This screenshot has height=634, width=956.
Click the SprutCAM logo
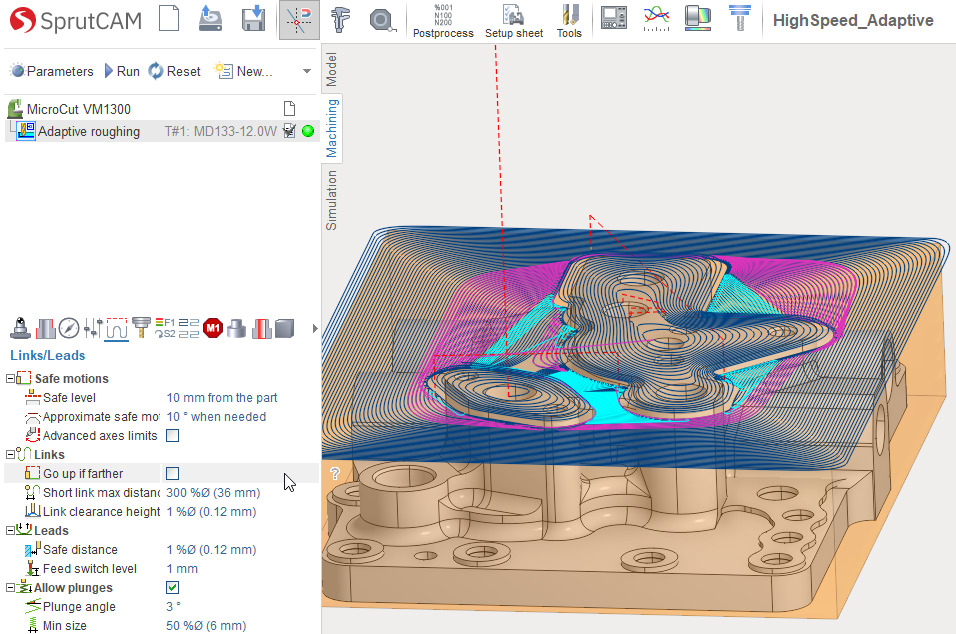pyautogui.click(x=76, y=20)
